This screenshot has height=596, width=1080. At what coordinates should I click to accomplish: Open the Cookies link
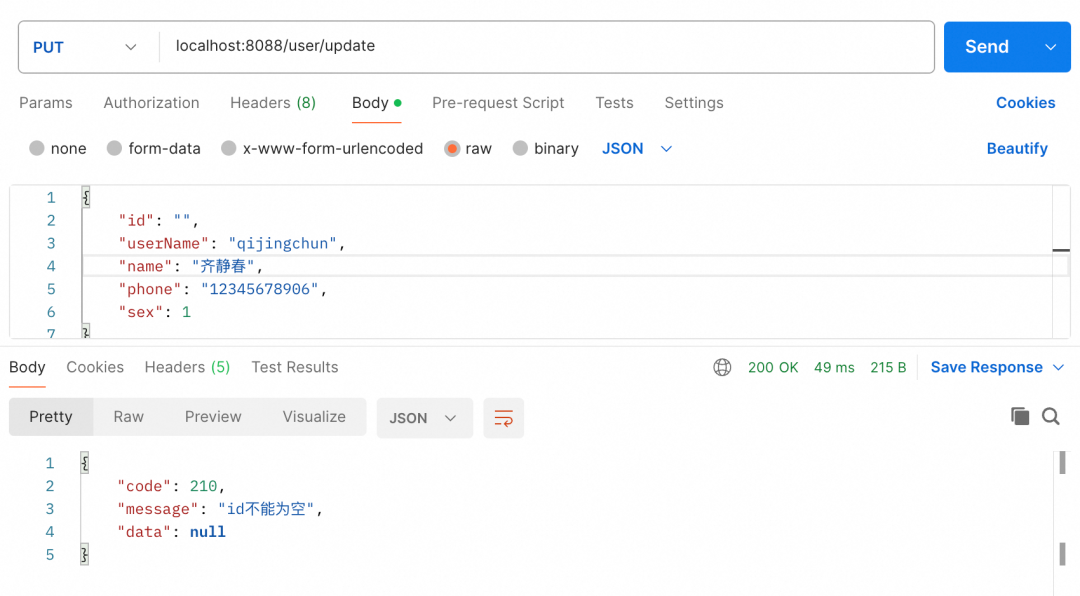click(1025, 103)
